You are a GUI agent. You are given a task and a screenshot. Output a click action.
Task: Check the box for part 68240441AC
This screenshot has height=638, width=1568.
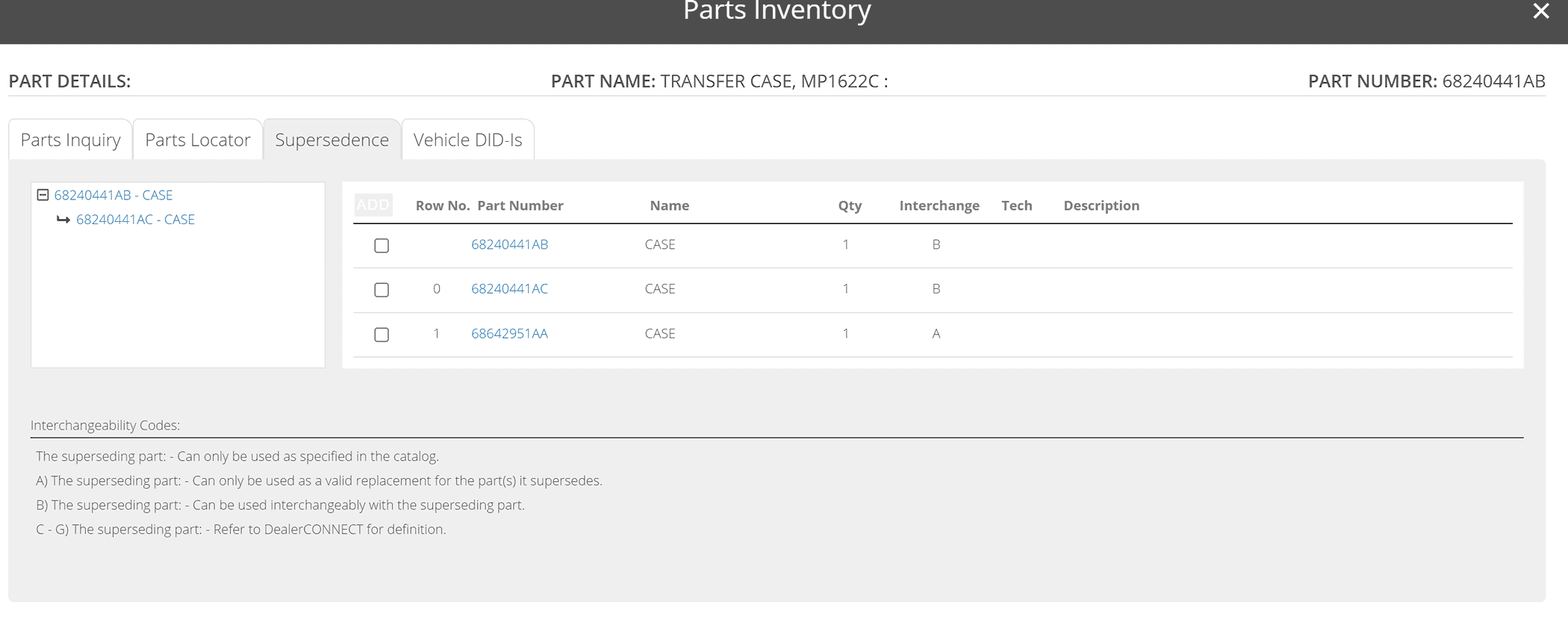[x=382, y=290]
